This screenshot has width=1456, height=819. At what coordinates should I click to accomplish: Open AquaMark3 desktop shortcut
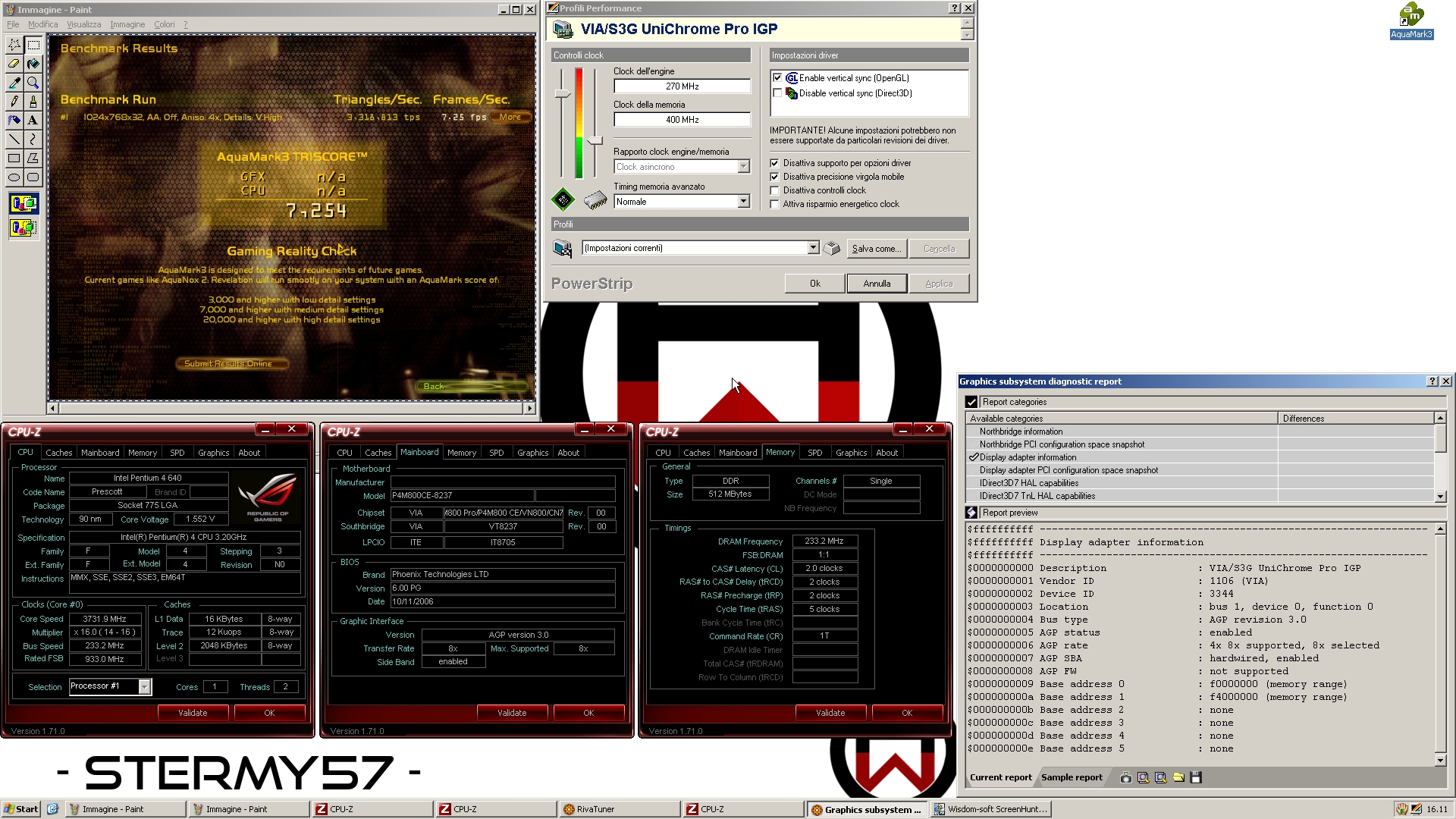[1411, 20]
